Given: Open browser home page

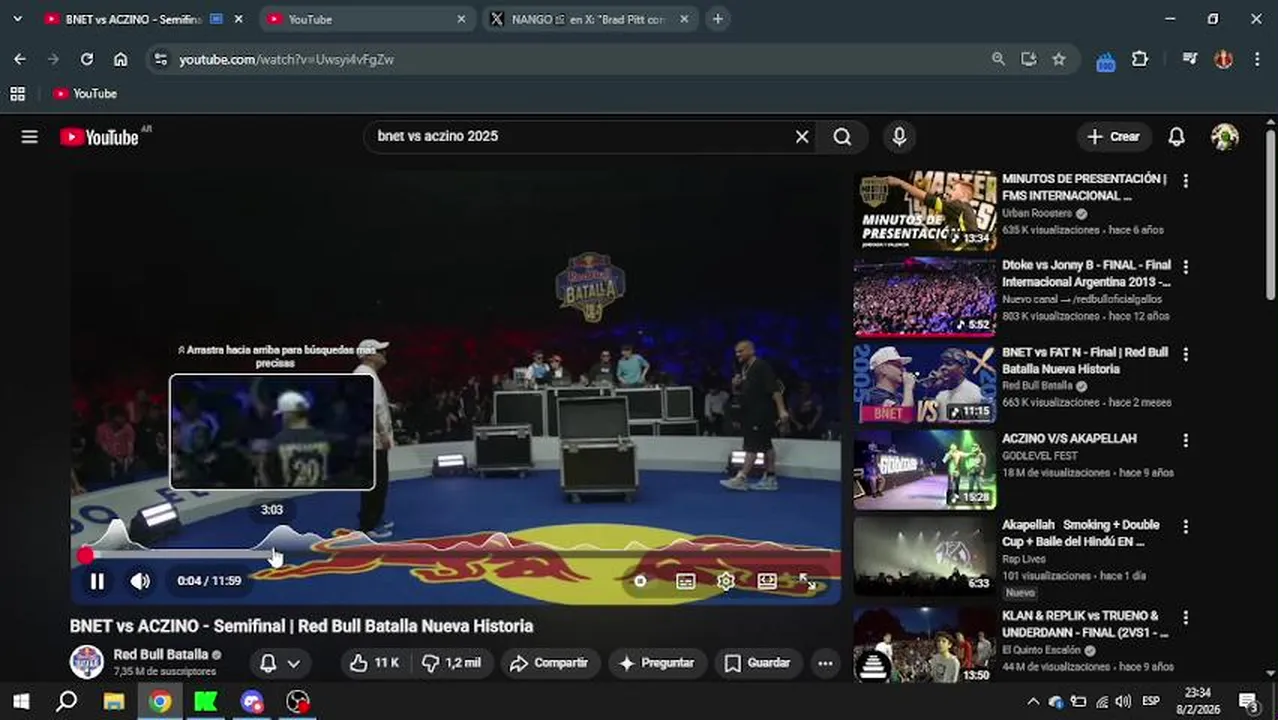Looking at the screenshot, I should coord(120,59).
